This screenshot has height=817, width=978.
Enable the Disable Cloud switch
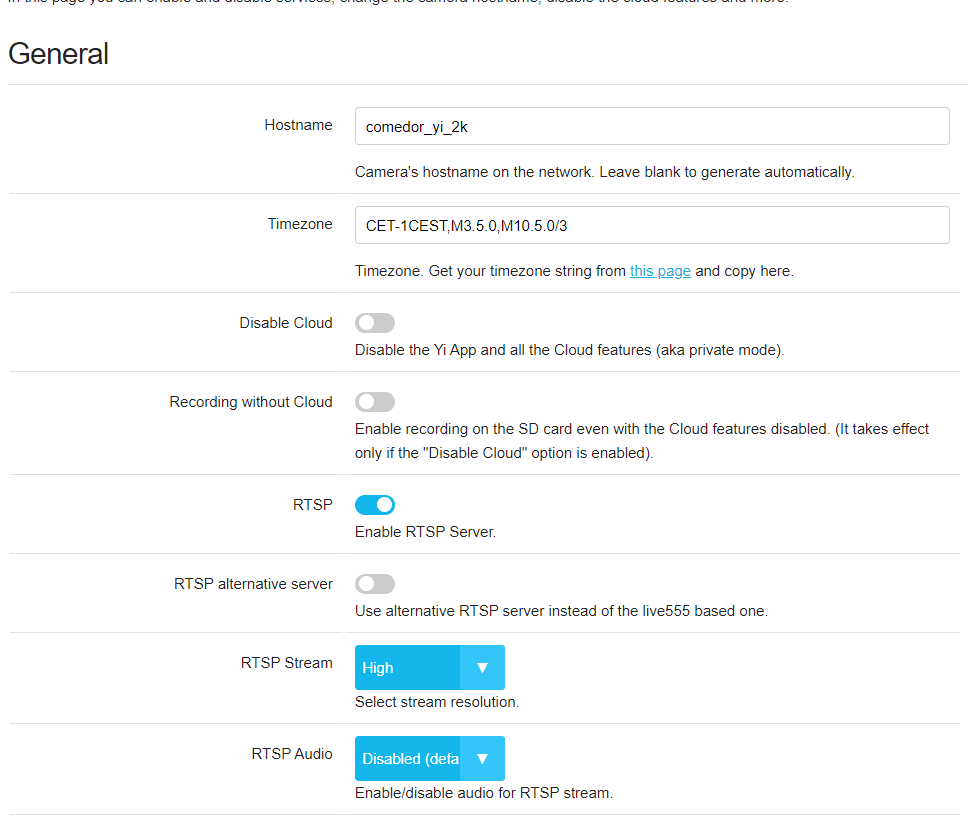375,323
